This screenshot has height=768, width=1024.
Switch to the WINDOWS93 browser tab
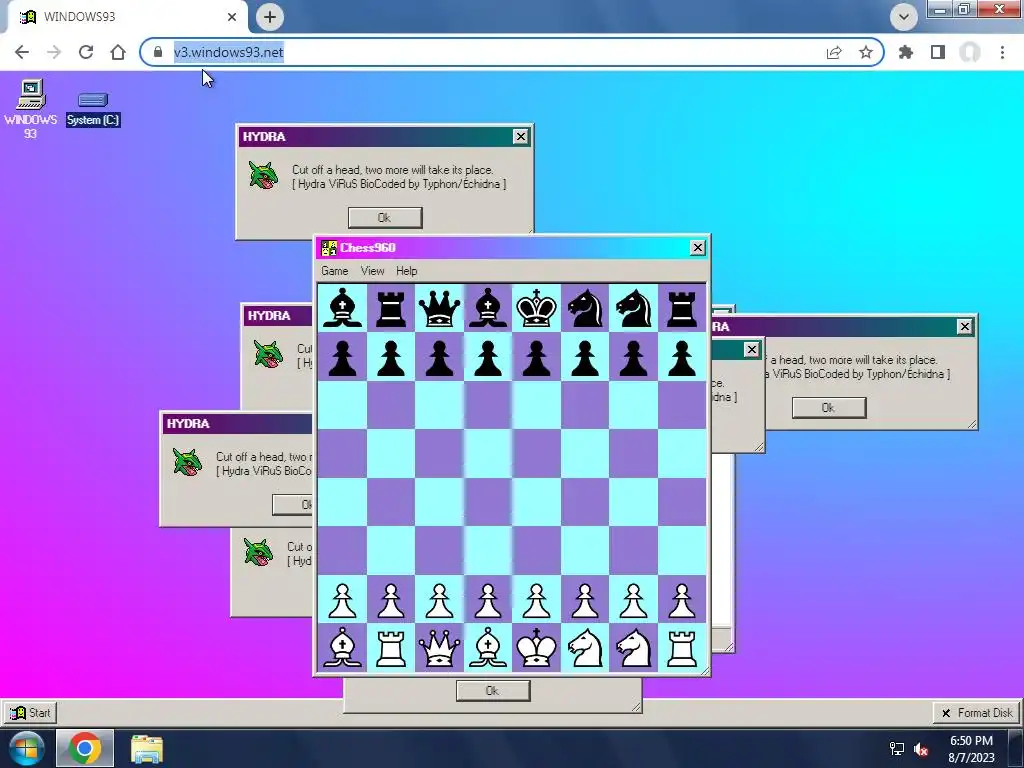coord(127,17)
